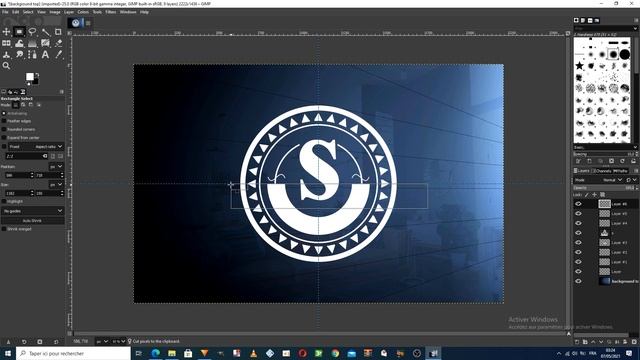Open the Colors menu
Image resolution: width=640 pixels, height=360 pixels.
pos(83,12)
